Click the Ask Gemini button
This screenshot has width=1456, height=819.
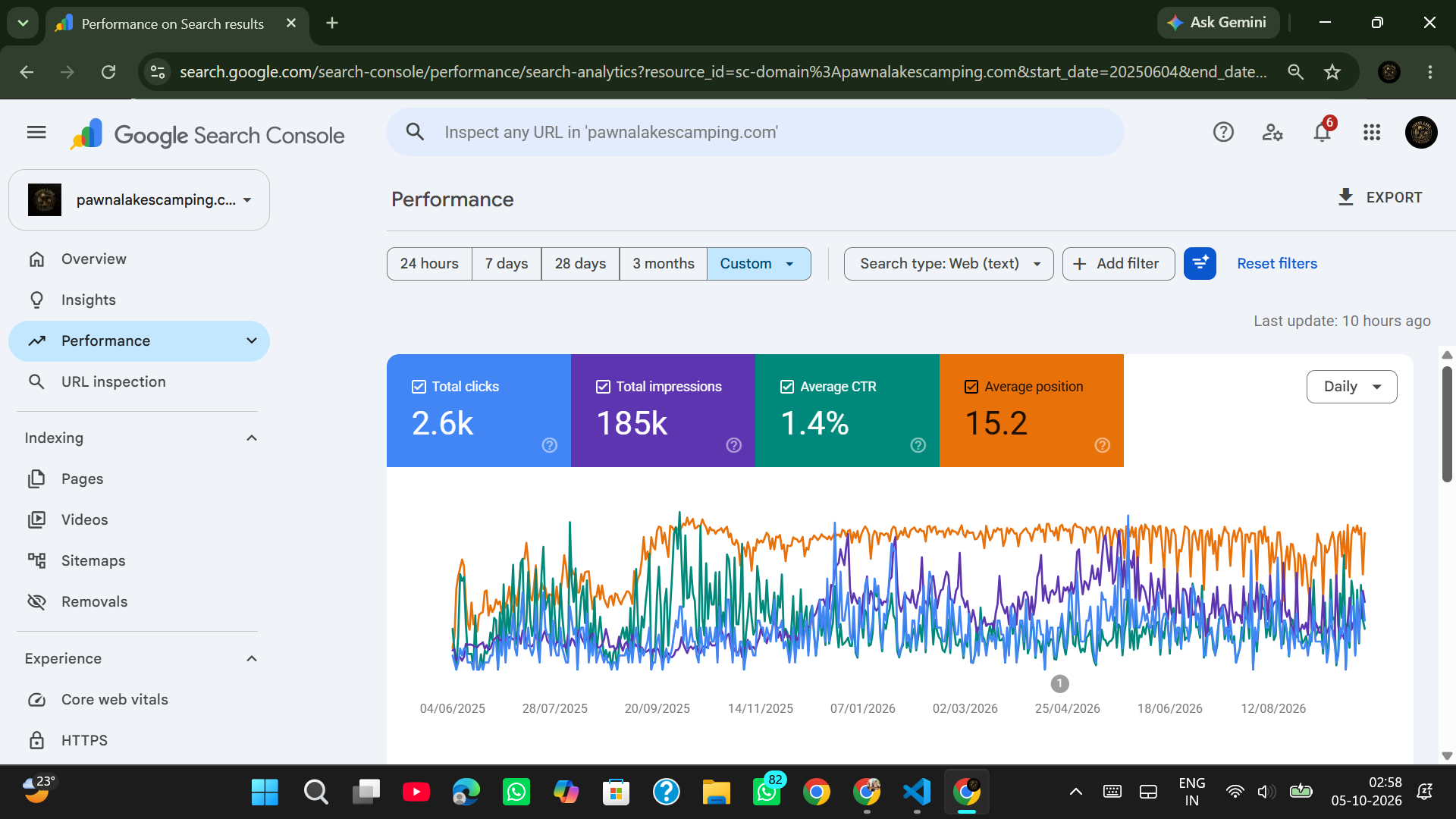point(1218,23)
